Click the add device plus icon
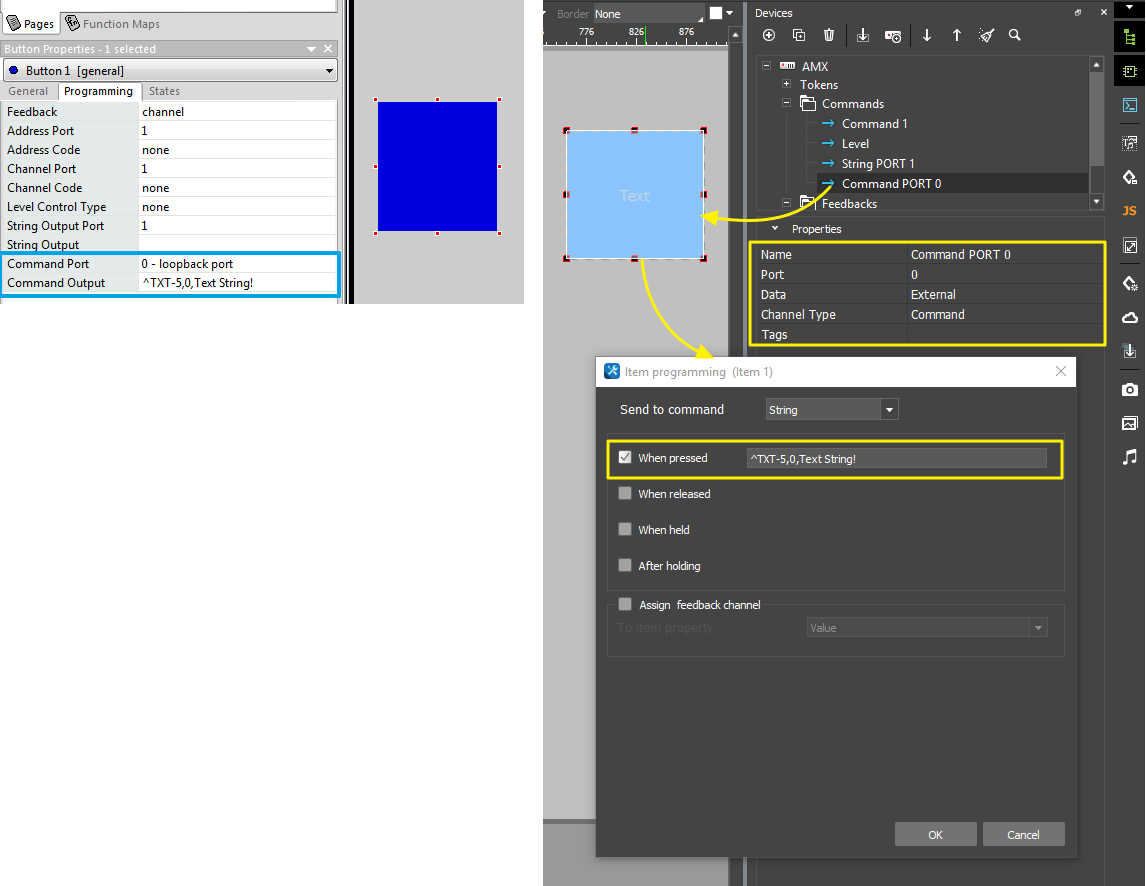The height and width of the screenshot is (886, 1146). [769, 35]
